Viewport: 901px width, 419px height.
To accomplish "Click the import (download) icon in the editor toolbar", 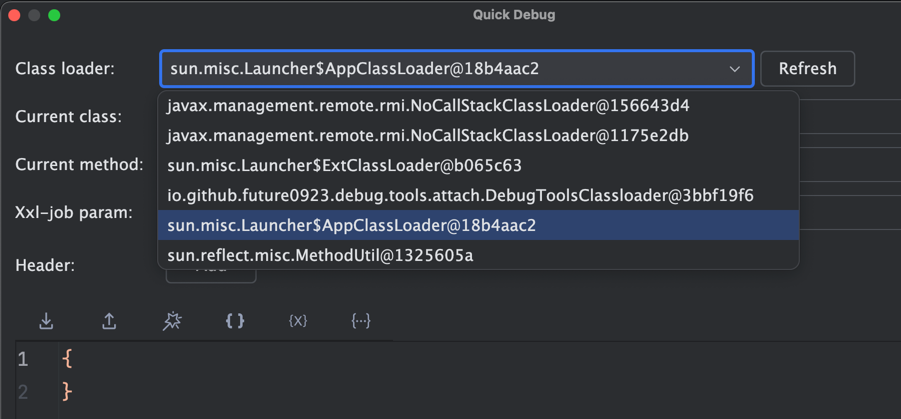I will pyautogui.click(x=46, y=321).
